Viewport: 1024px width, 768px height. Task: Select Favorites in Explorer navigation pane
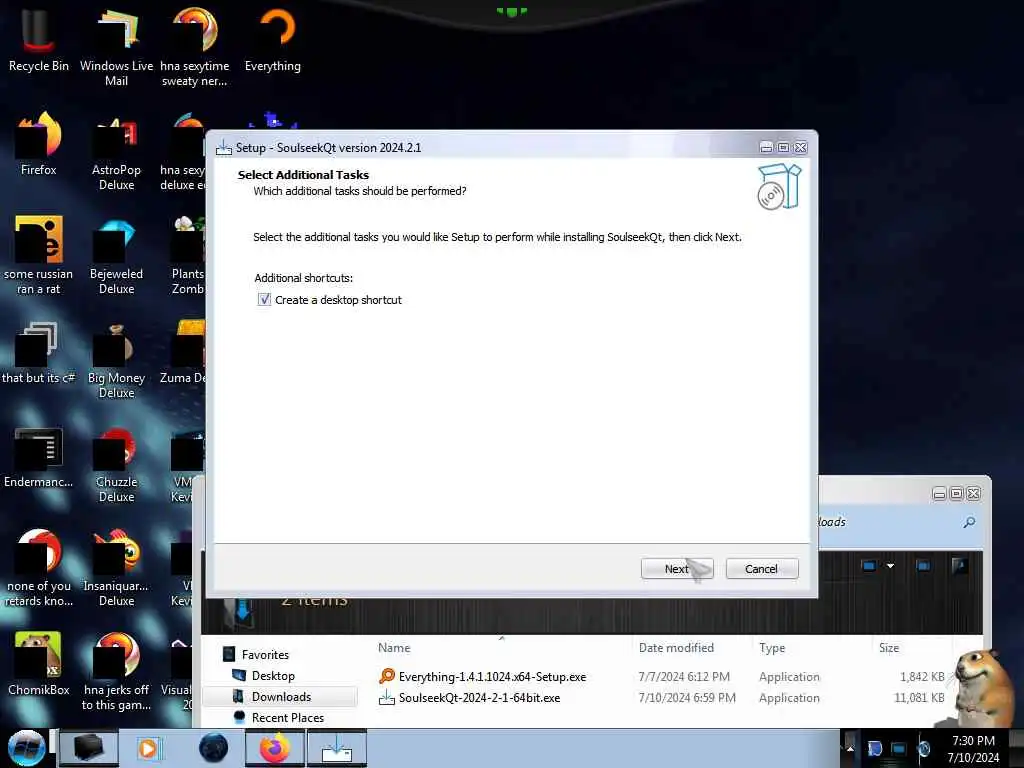[x=264, y=654]
